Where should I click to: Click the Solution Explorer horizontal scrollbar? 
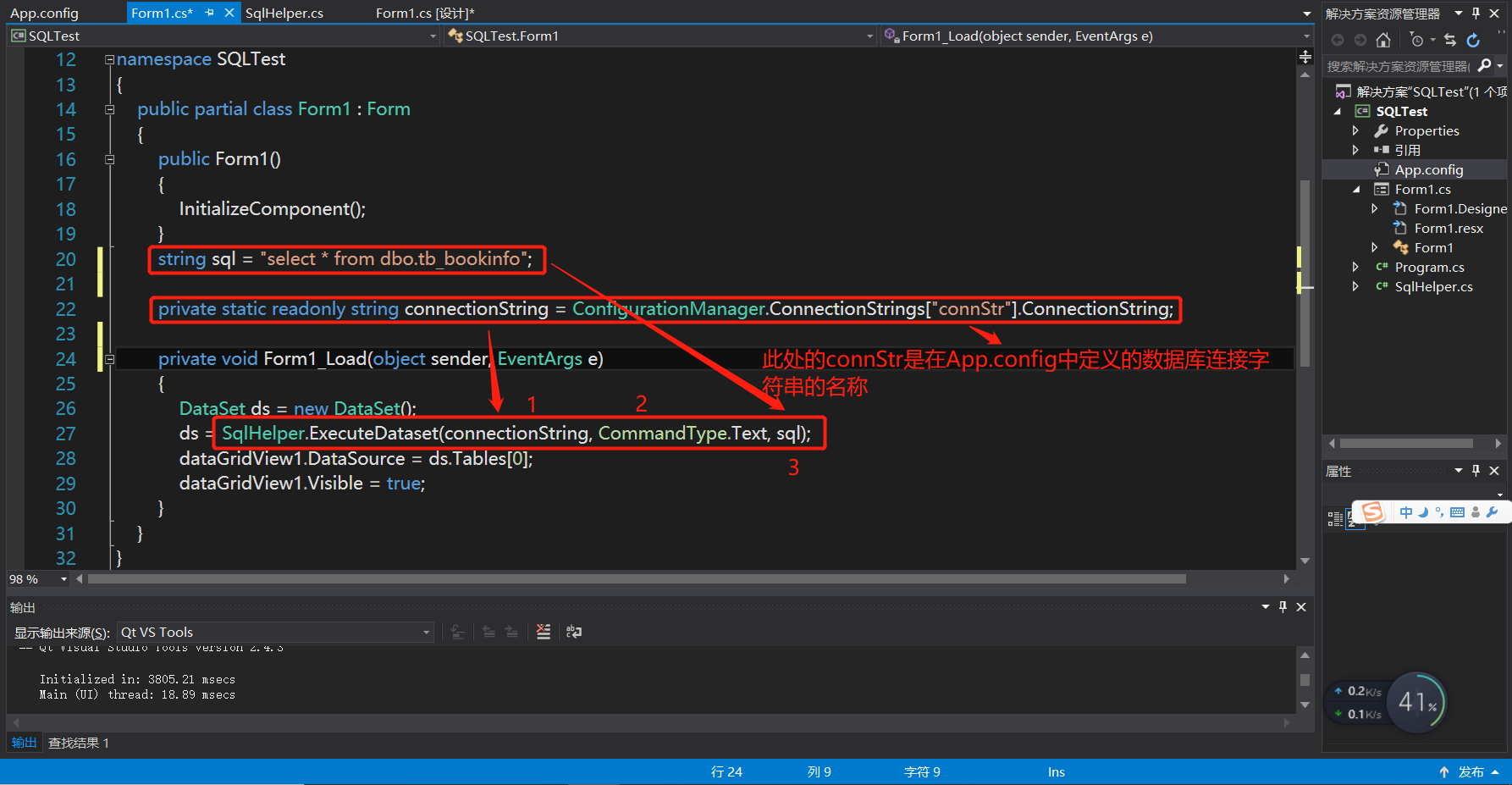(1406, 443)
